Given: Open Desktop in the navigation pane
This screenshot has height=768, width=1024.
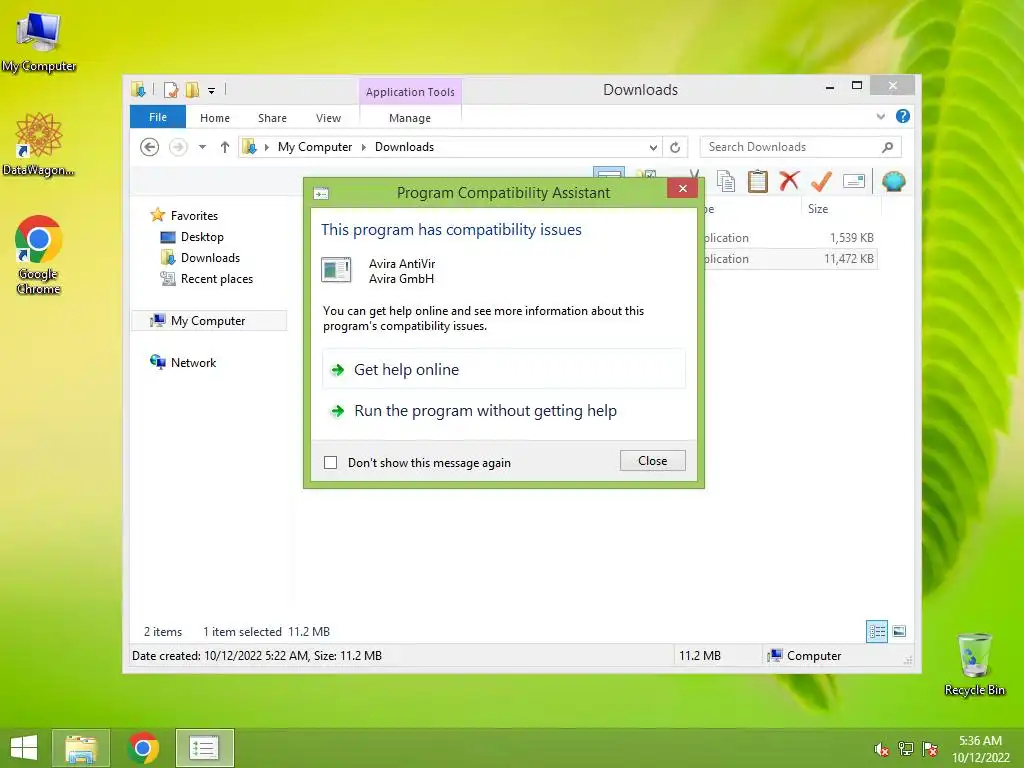Looking at the screenshot, I should point(202,236).
